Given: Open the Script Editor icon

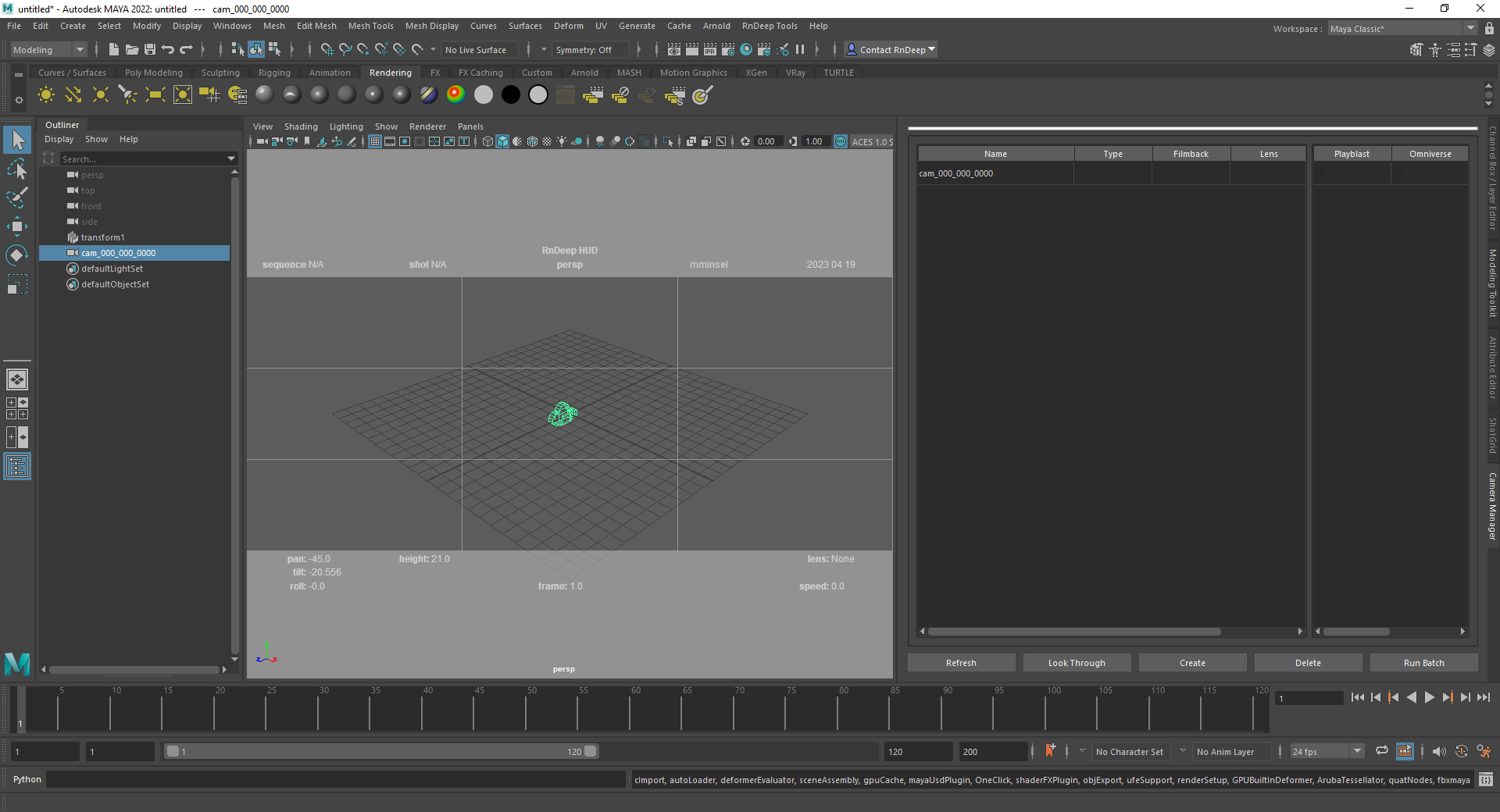Looking at the screenshot, I should click(1485, 779).
